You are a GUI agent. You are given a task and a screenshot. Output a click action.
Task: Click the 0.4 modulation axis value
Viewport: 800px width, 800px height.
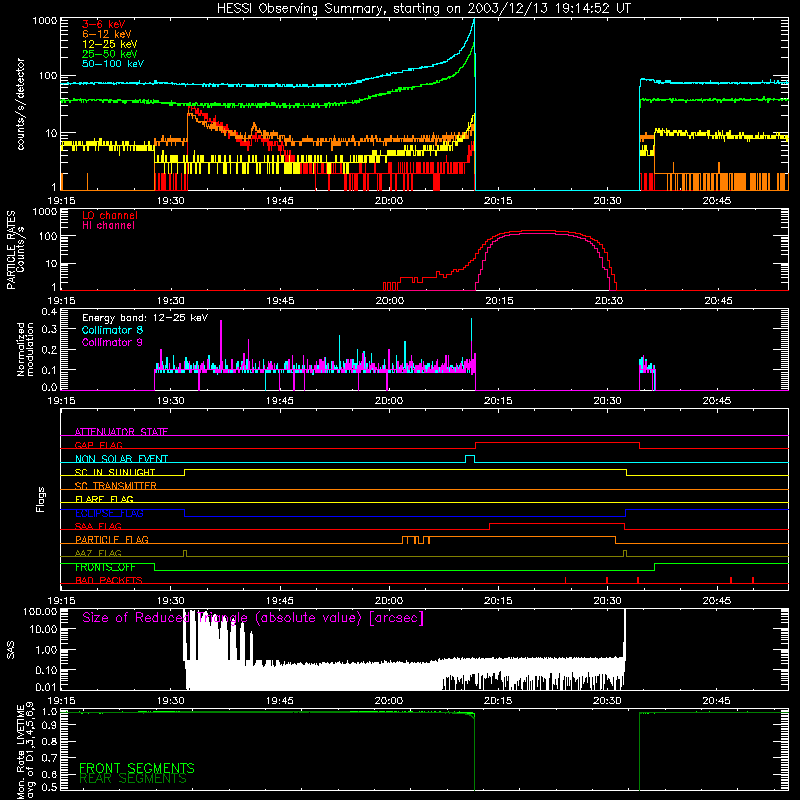tap(49, 312)
